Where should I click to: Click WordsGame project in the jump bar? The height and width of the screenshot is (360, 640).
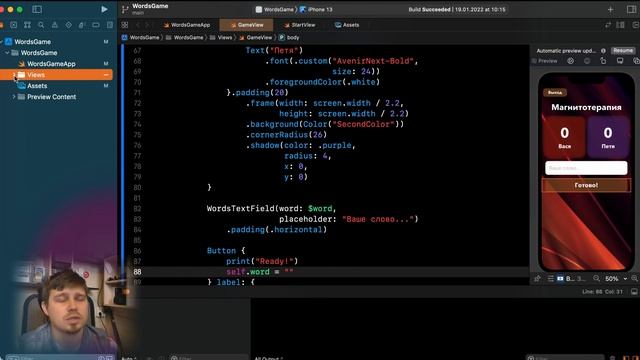pos(141,38)
